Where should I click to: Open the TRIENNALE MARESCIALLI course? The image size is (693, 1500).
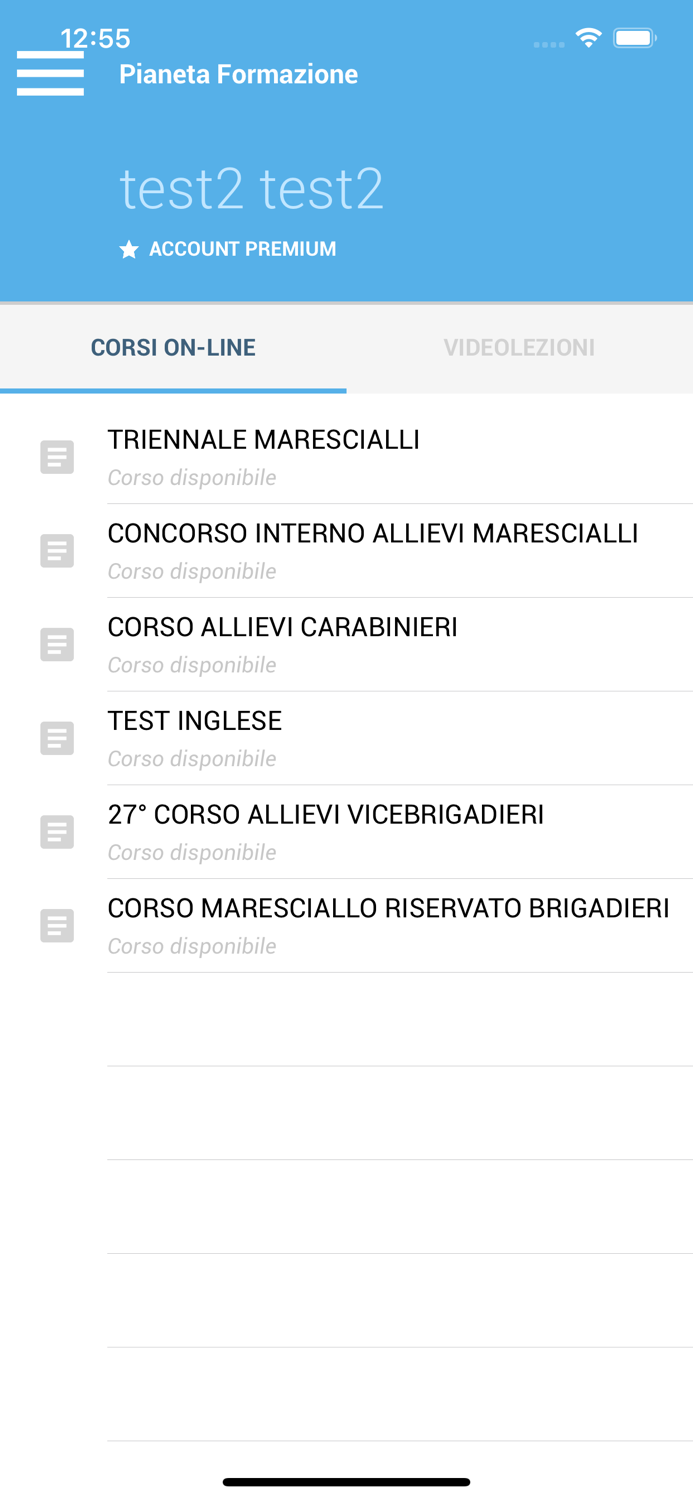[264, 439]
